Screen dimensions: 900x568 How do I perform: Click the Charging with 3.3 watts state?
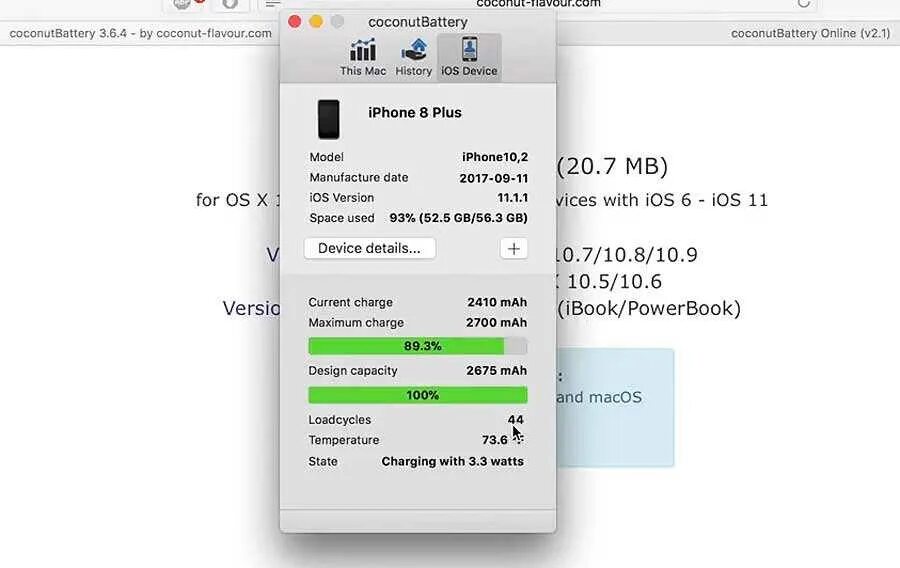point(452,461)
